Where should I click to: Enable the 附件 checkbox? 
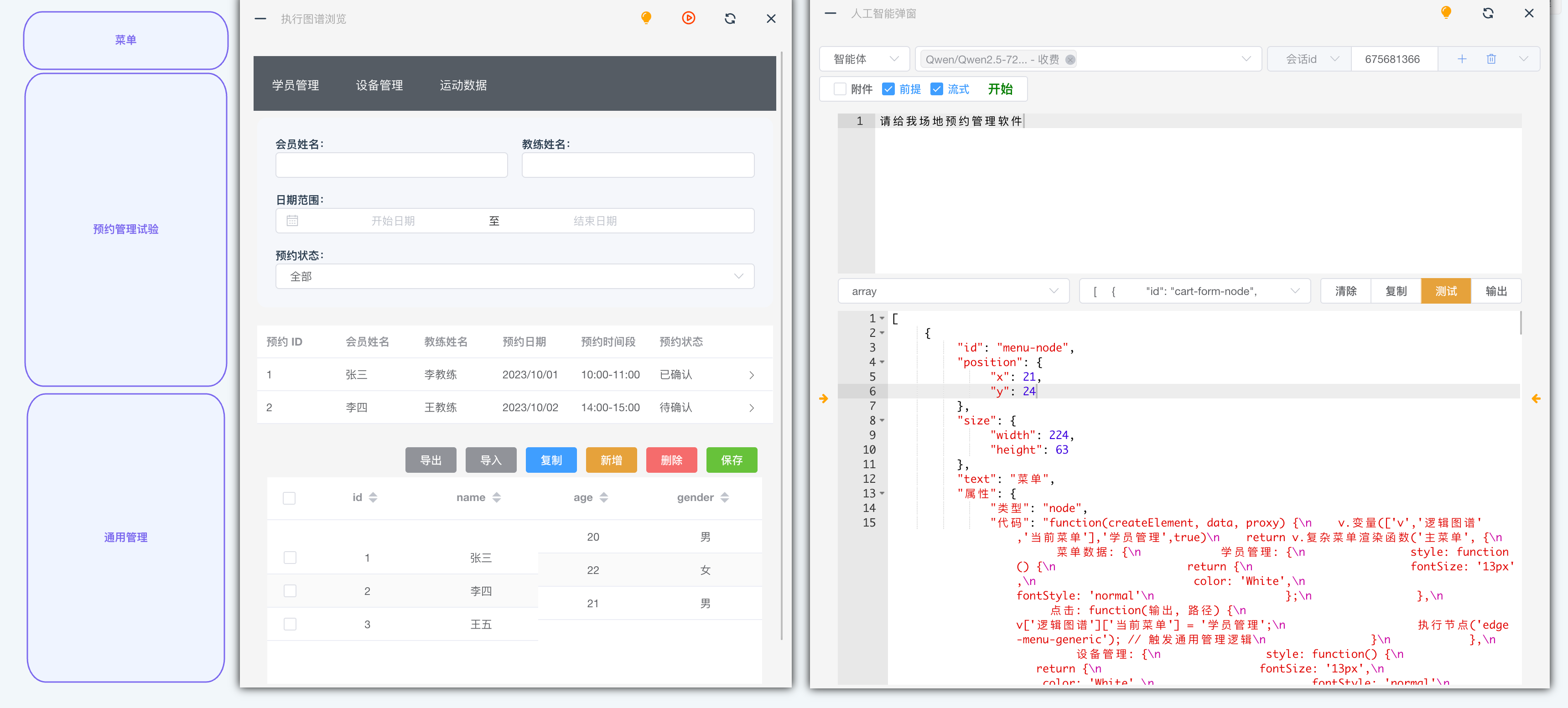pos(840,89)
